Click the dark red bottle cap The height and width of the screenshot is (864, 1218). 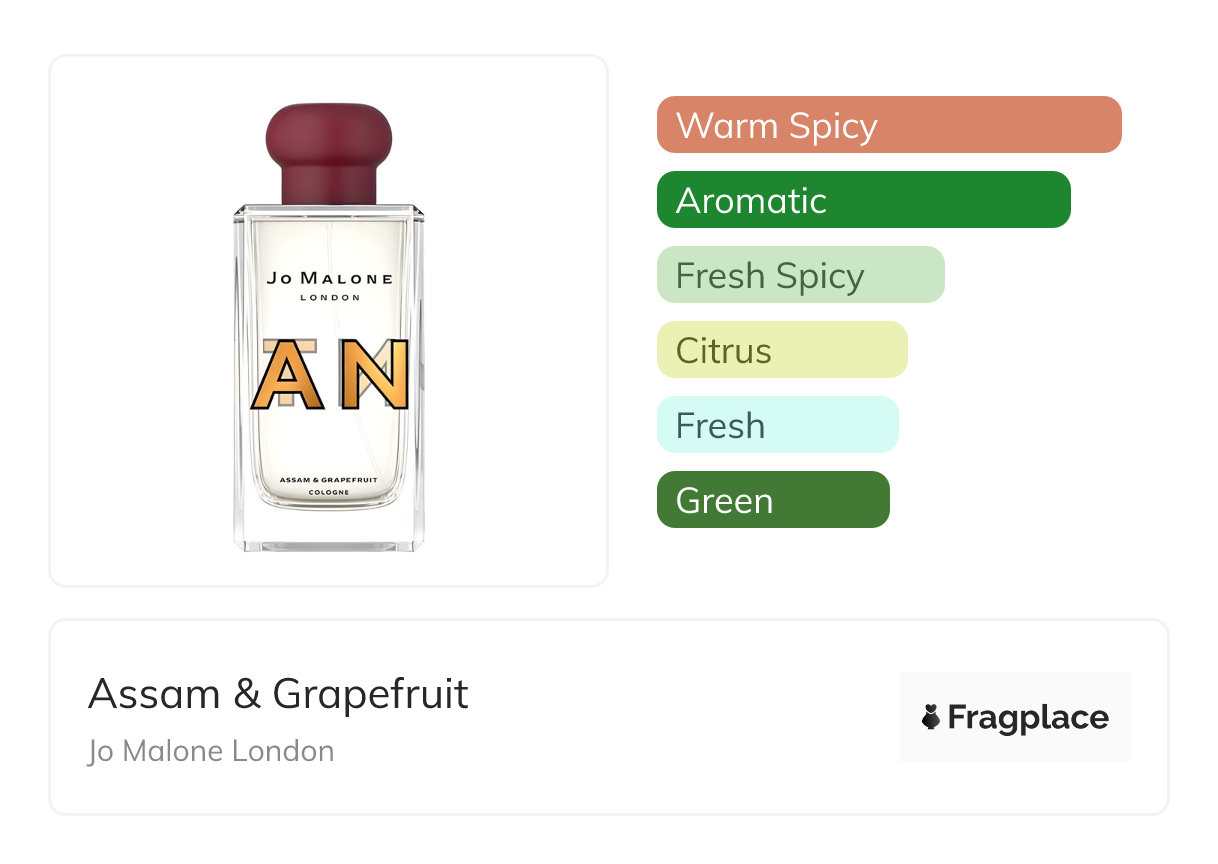(x=328, y=153)
